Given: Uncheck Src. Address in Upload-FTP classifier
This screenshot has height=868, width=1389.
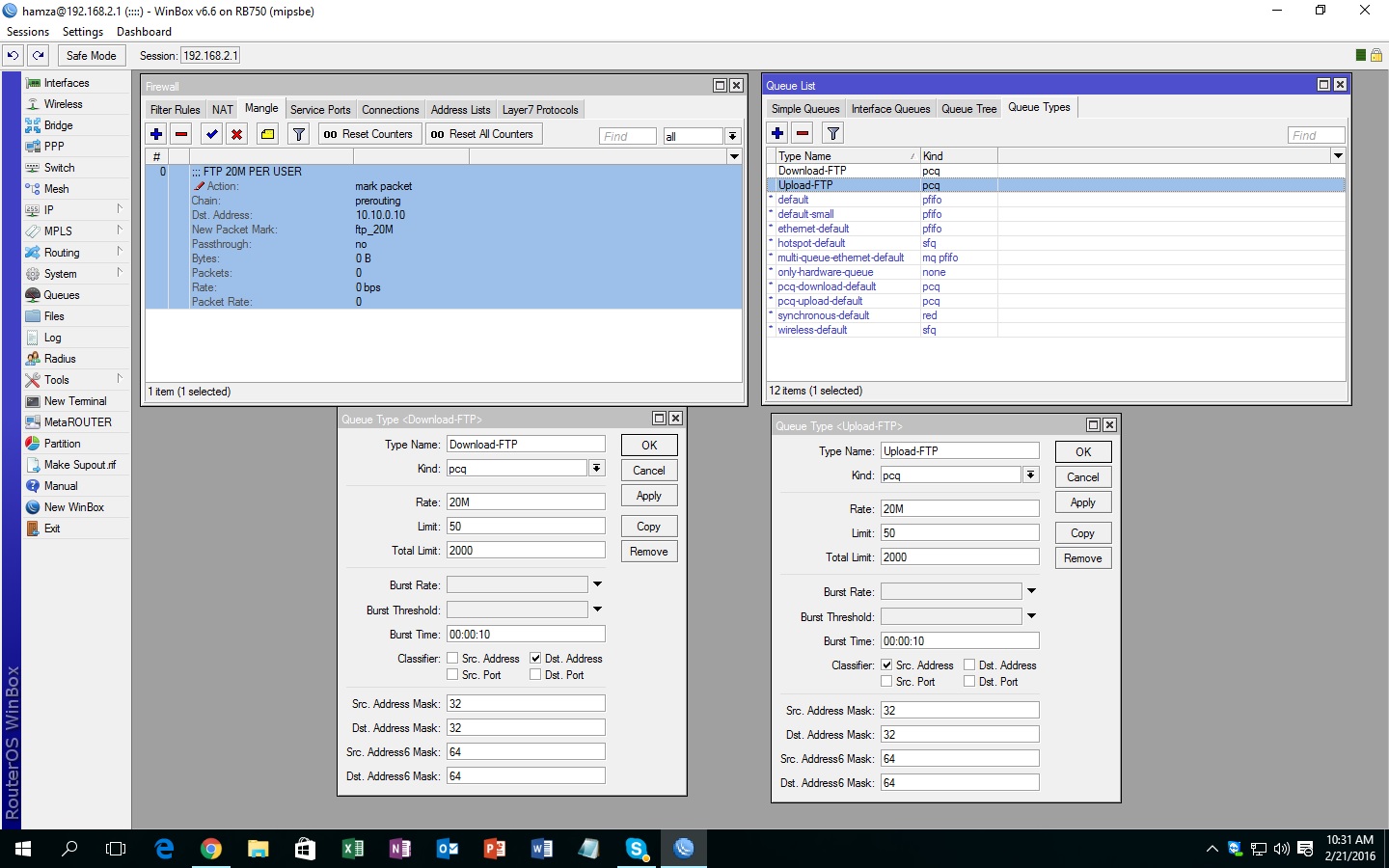Looking at the screenshot, I should [x=886, y=665].
